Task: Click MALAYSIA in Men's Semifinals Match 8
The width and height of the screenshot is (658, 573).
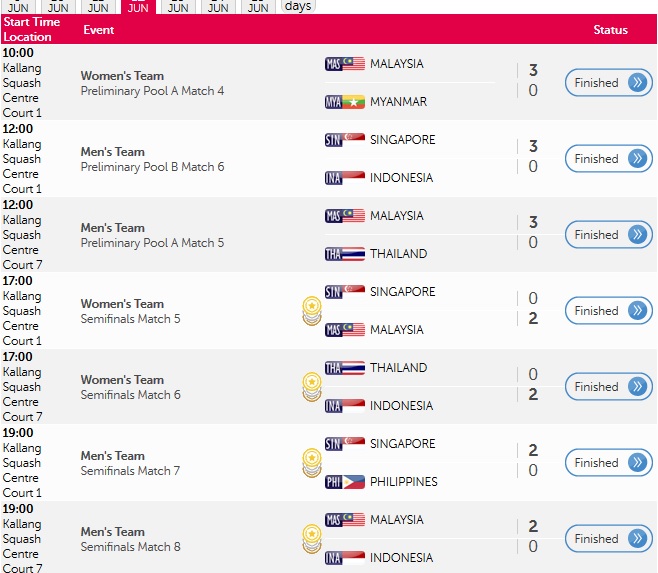Action: pyautogui.click(x=397, y=520)
